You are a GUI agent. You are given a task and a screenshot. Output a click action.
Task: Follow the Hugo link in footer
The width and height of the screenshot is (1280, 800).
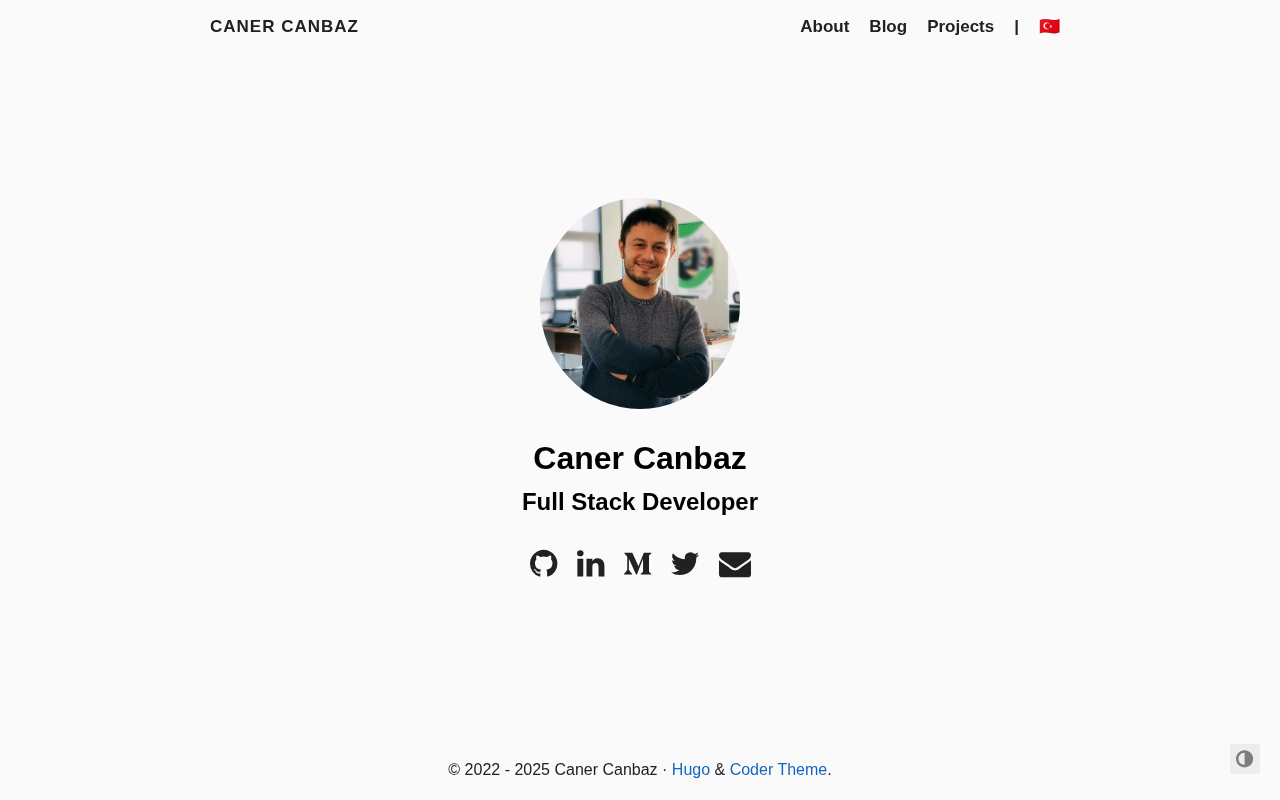(x=691, y=770)
